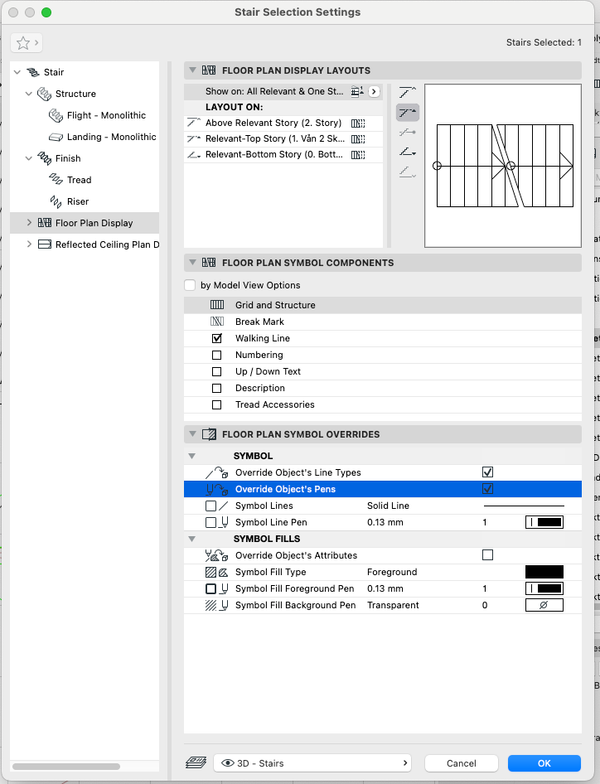Click the Symbol Fill Background Pen transparent swatch

click(x=544, y=605)
